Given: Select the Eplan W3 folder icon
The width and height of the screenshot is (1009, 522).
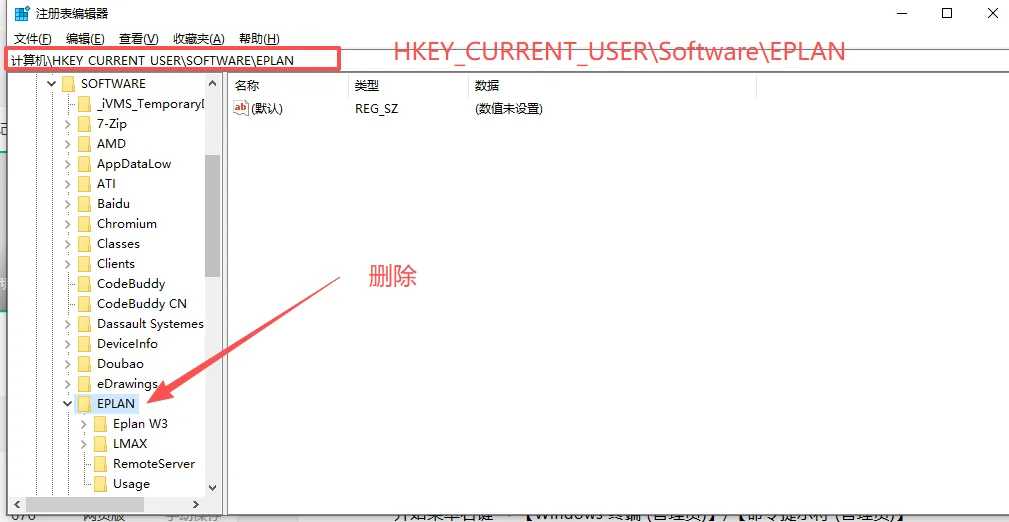Looking at the screenshot, I should click(100, 424).
